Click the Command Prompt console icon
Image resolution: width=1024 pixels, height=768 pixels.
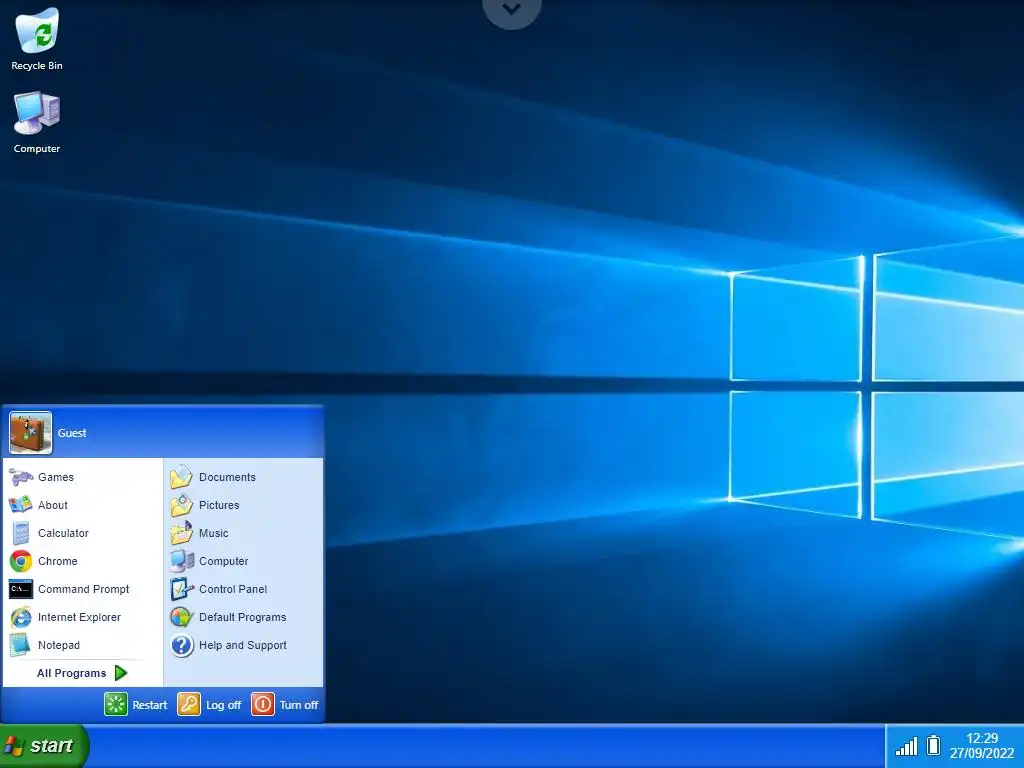20,589
